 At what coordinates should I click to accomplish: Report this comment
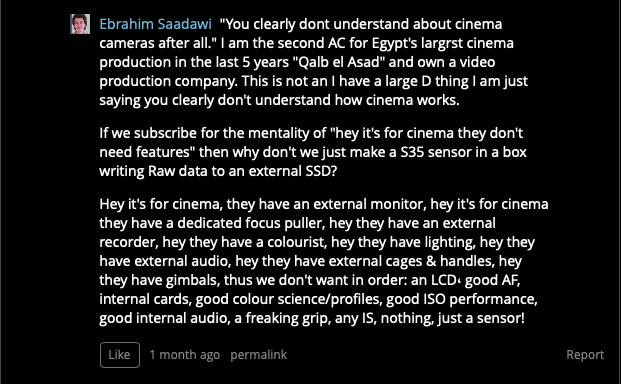point(585,355)
